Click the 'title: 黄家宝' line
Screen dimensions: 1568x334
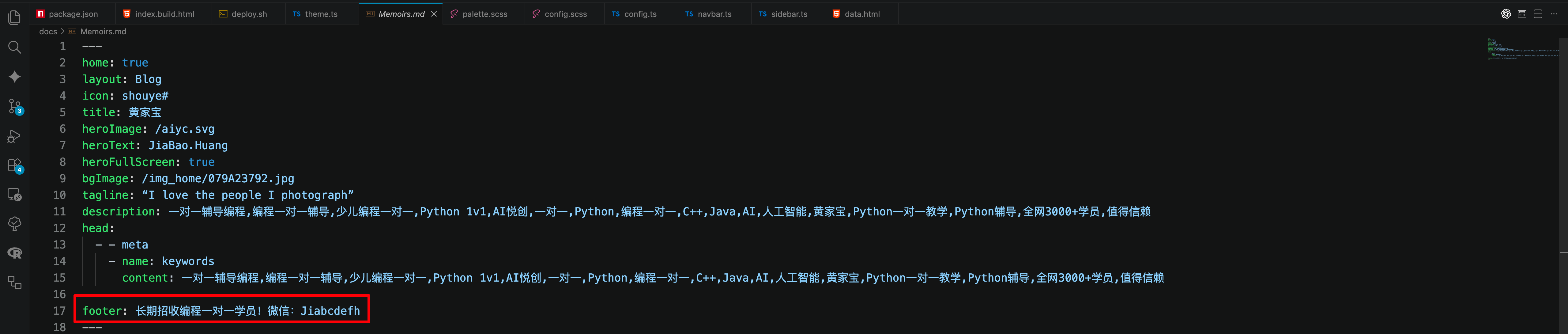click(x=122, y=112)
